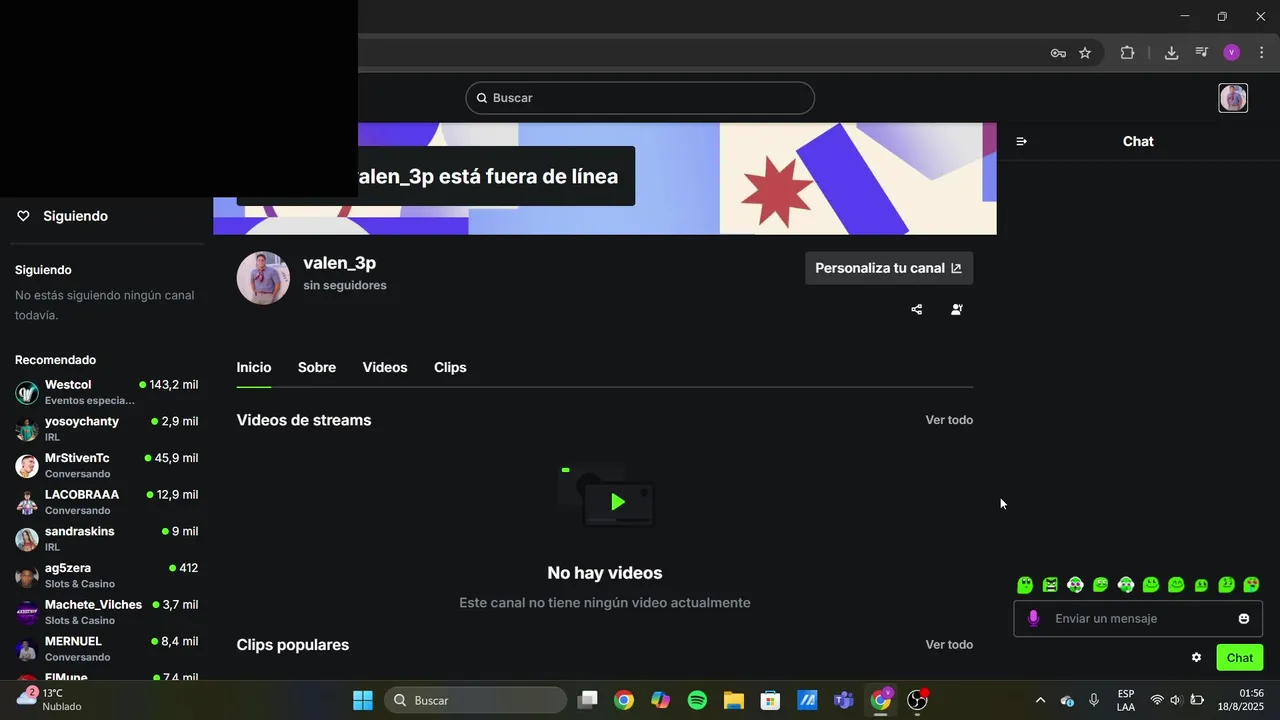Switch to the Clips tab
Image resolution: width=1280 pixels, height=720 pixels.
click(450, 367)
